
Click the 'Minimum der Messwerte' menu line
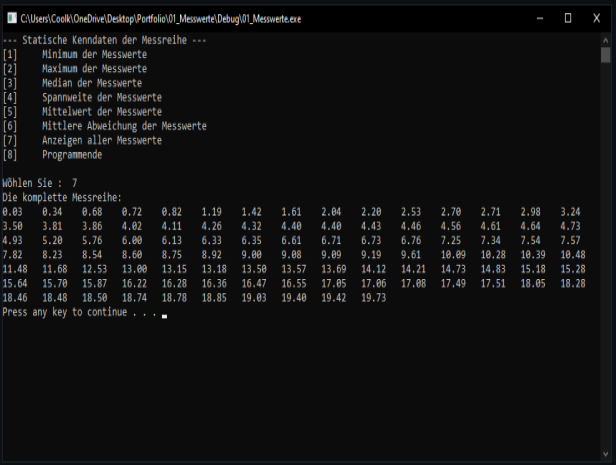click(x=94, y=55)
